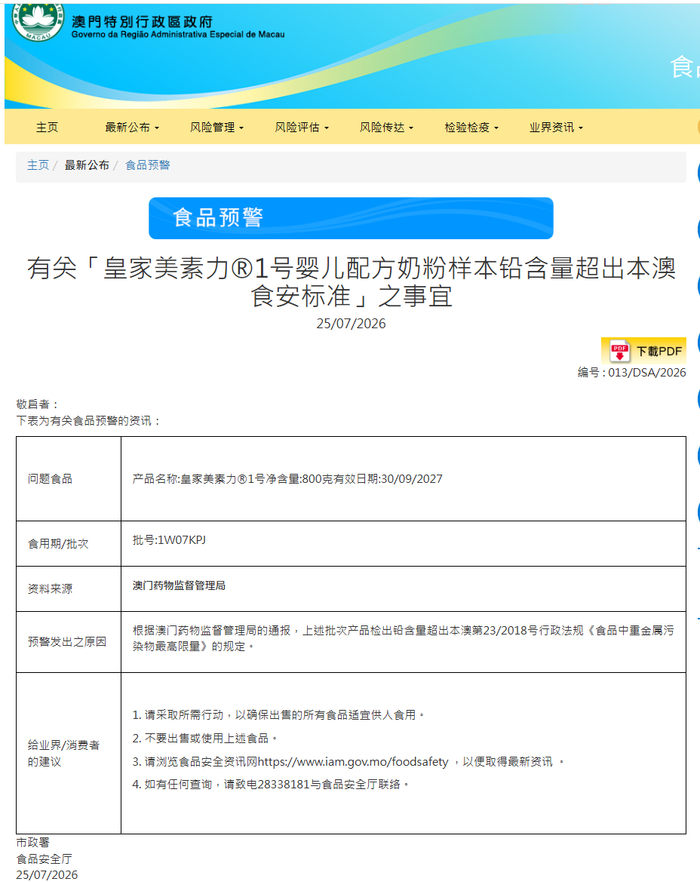Click the partially visible 食 site title

pos(683,68)
